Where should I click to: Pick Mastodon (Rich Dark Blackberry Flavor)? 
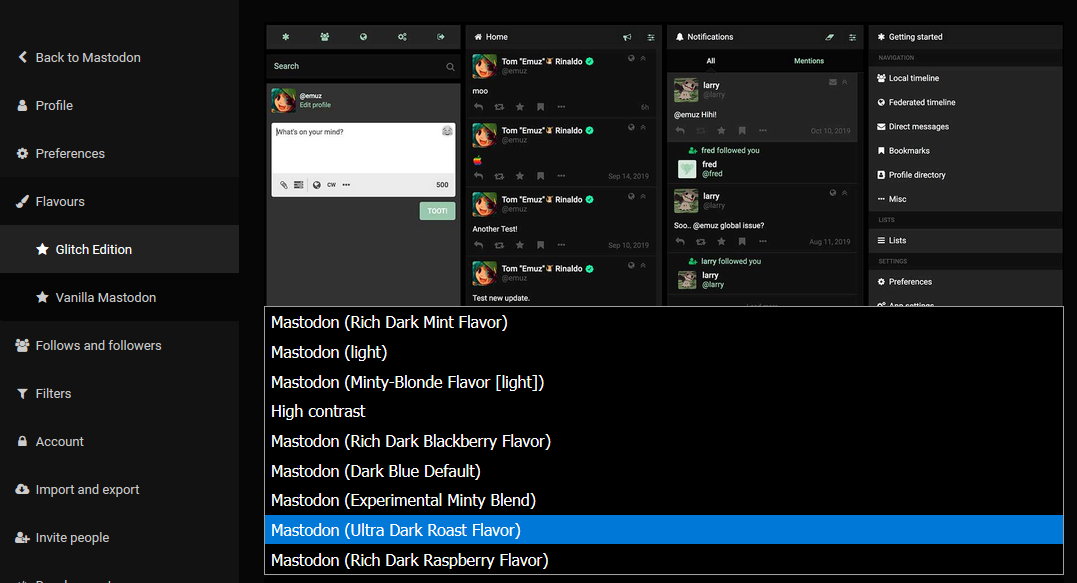tap(664, 442)
